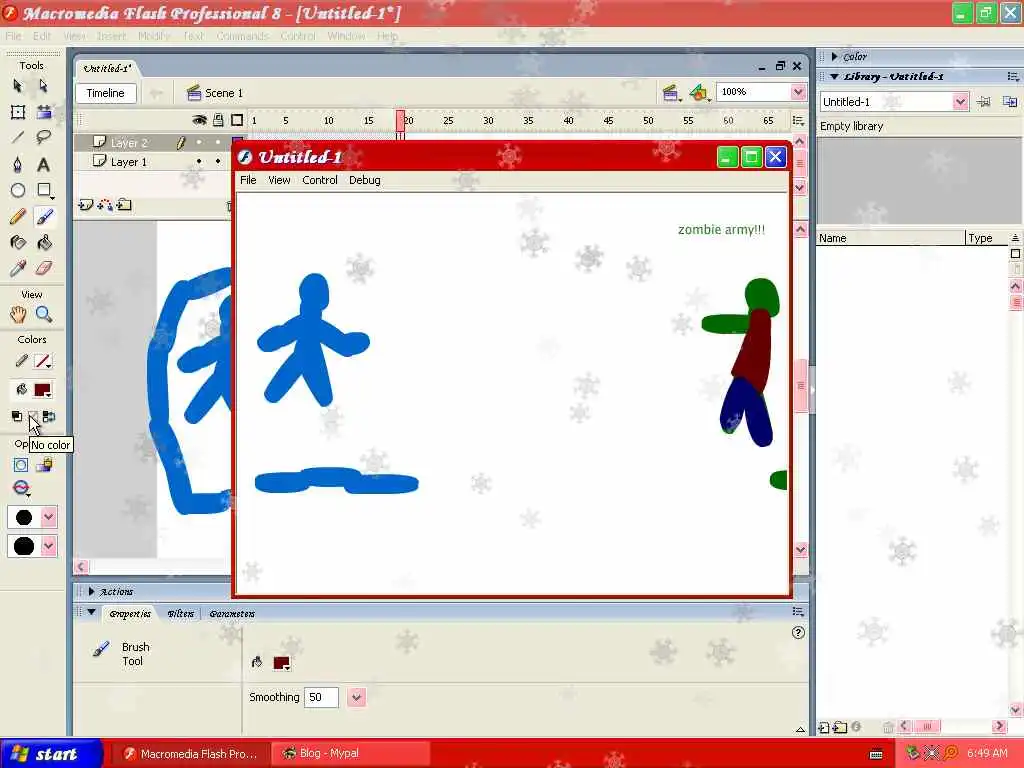Open the brush shape dropdown
Image resolution: width=1024 pixels, height=768 pixels.
point(48,546)
